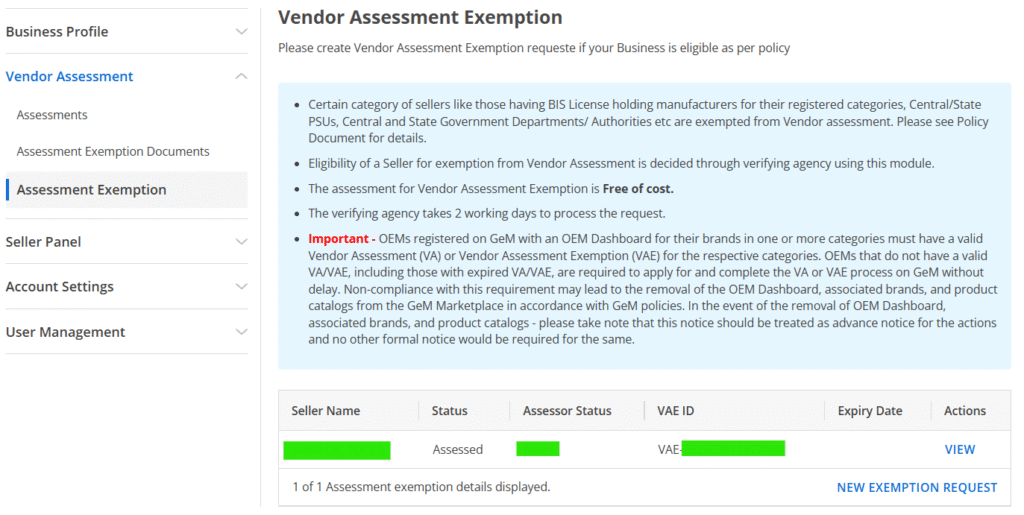The height and width of the screenshot is (515, 1024).
Task: Start a NEW EXEMPTION REQUEST
Action: click(916, 488)
